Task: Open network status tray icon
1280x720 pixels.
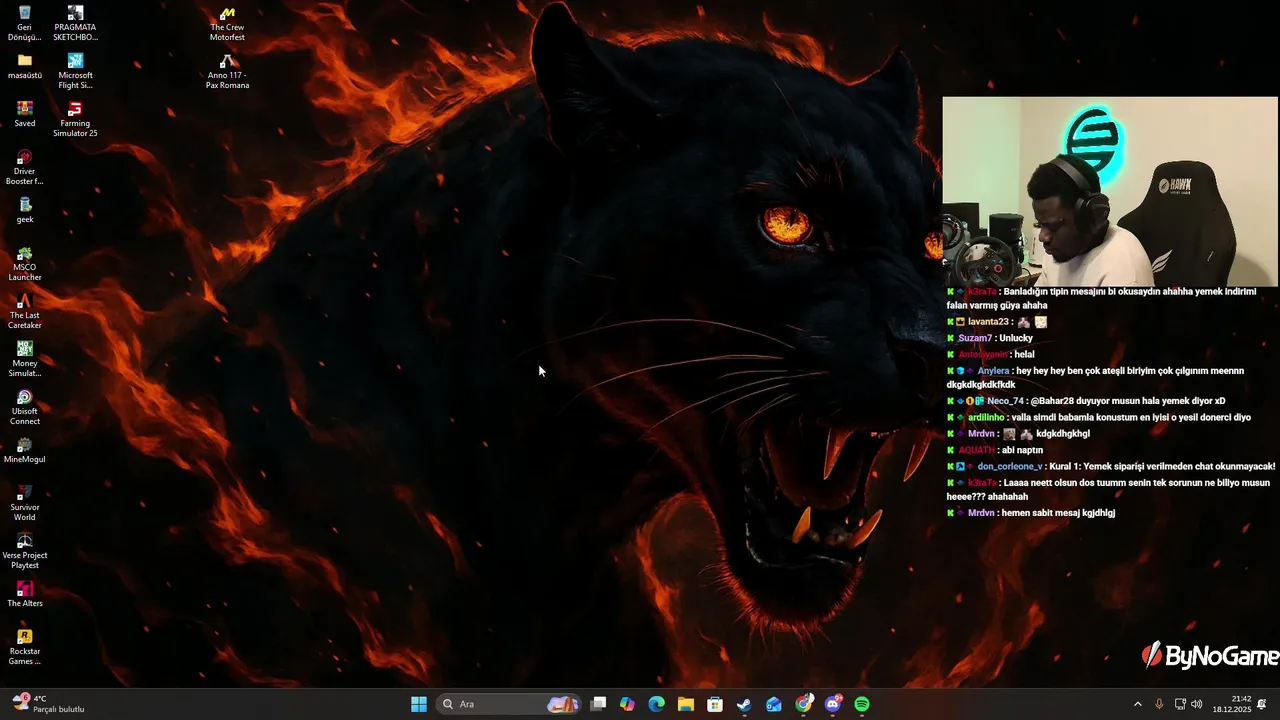Action: (1180, 704)
